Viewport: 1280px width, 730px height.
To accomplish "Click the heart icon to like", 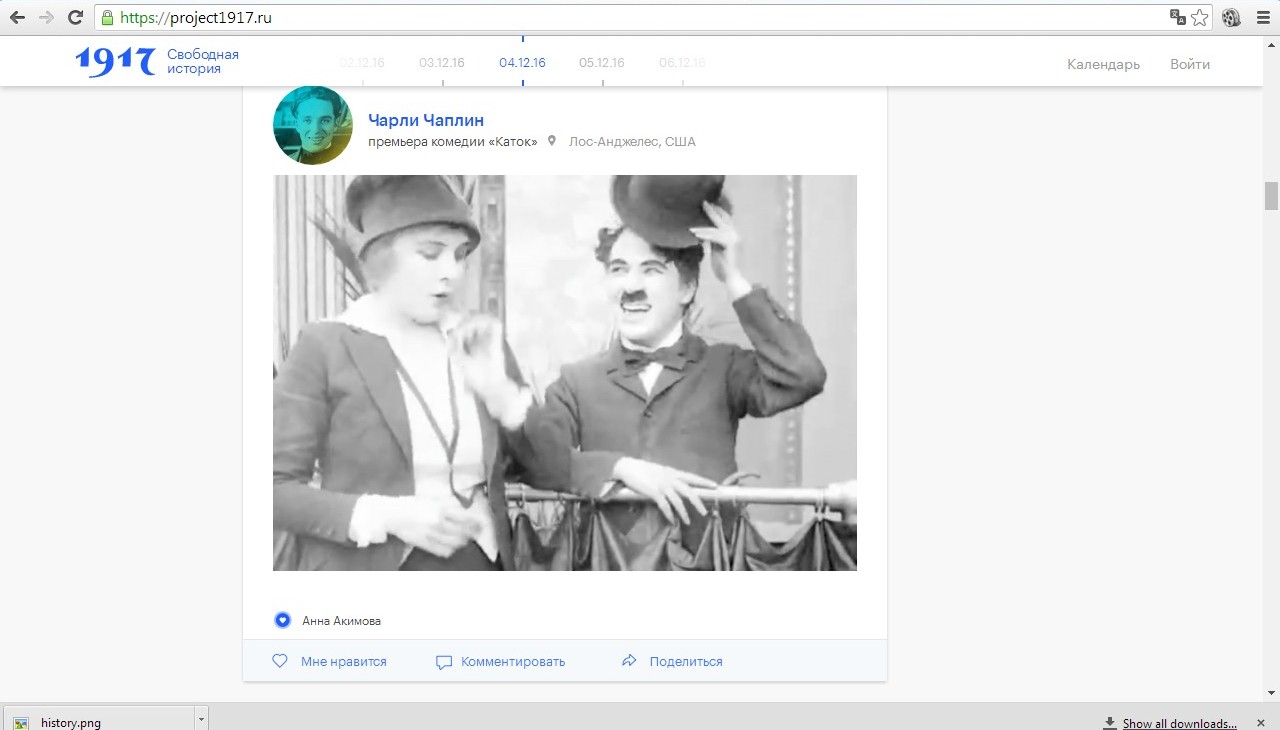I will coord(280,661).
